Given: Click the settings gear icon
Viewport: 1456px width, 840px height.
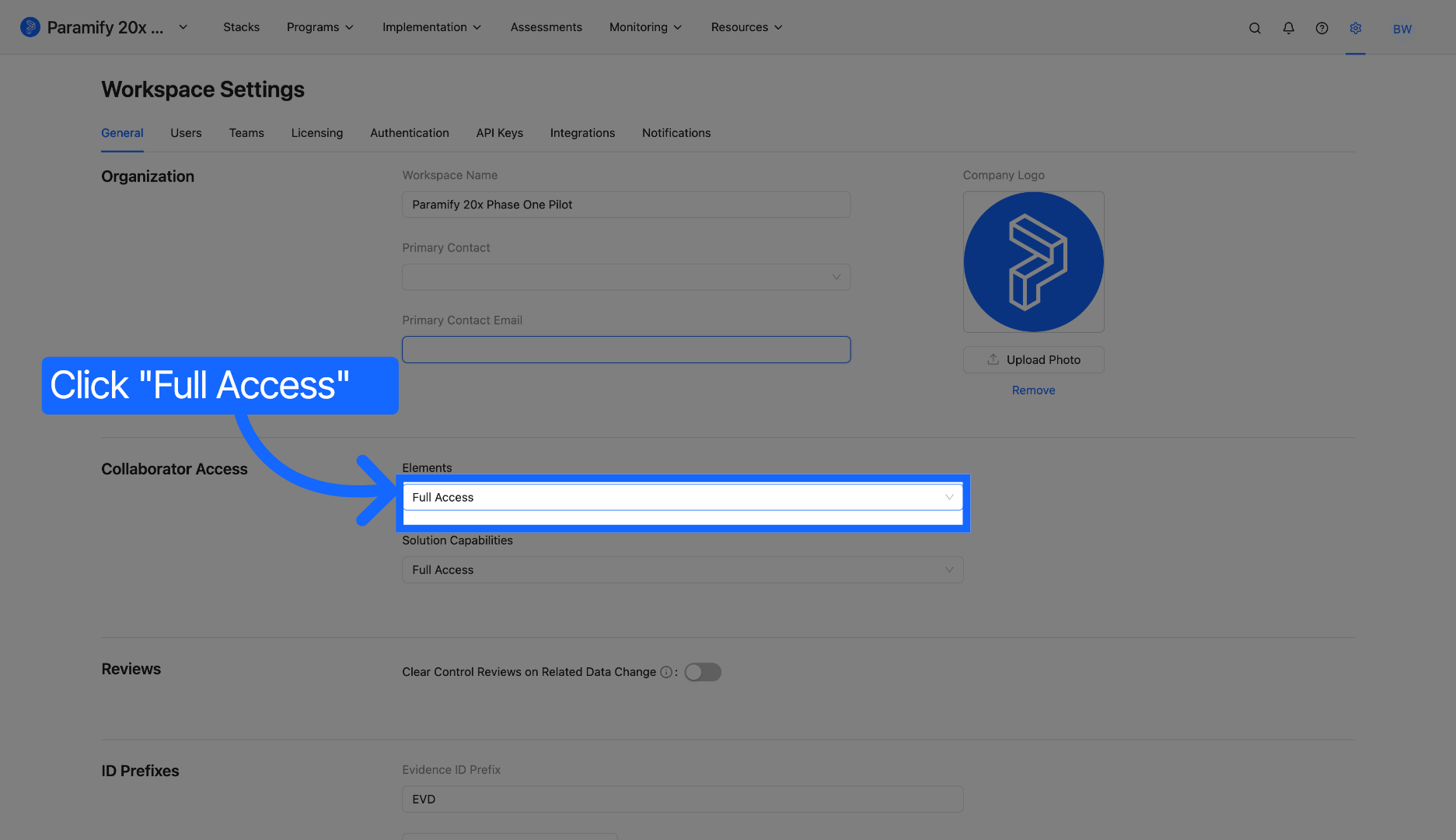Looking at the screenshot, I should point(1355,28).
